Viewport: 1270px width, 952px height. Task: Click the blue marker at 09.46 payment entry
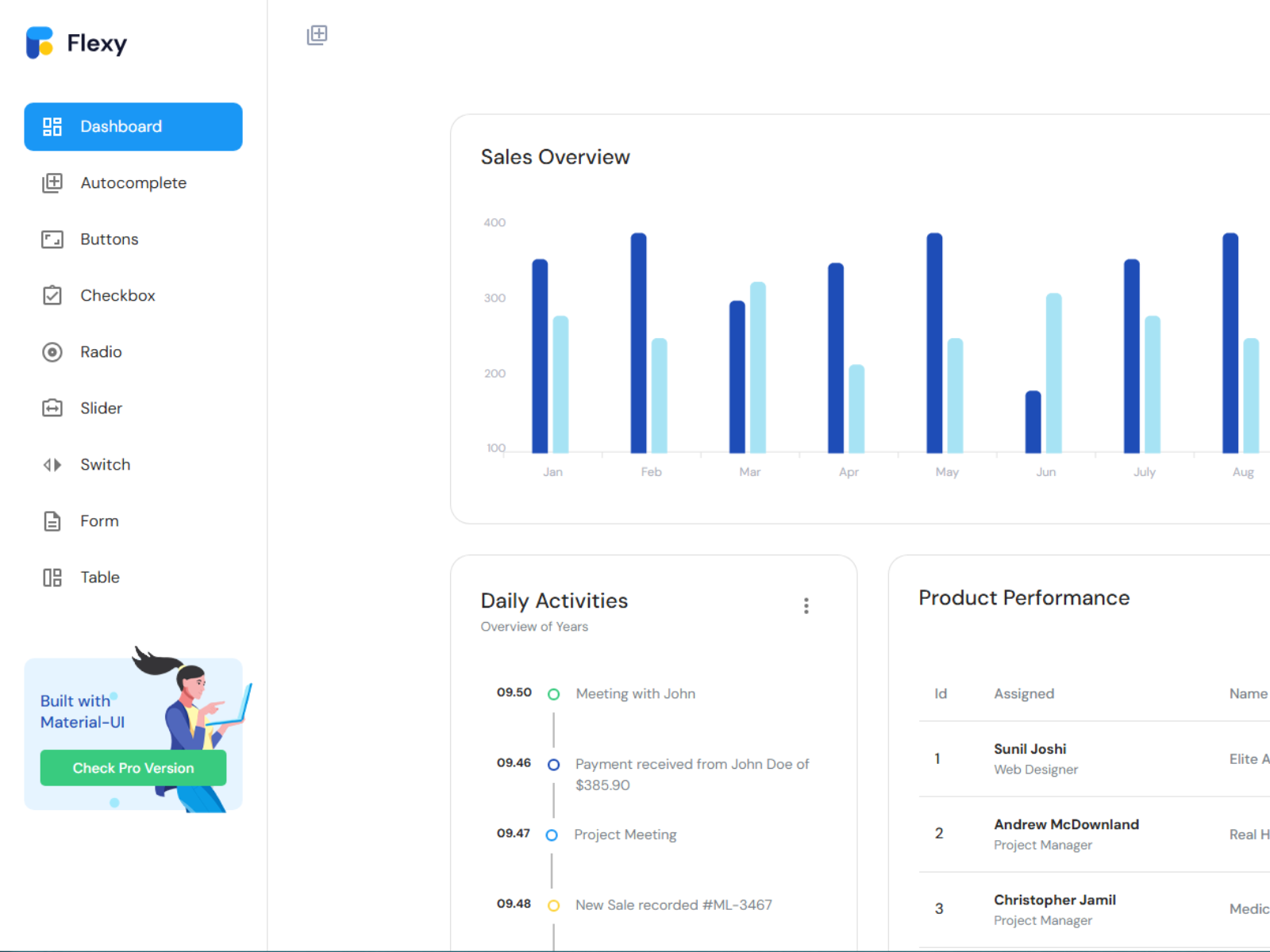click(x=554, y=765)
